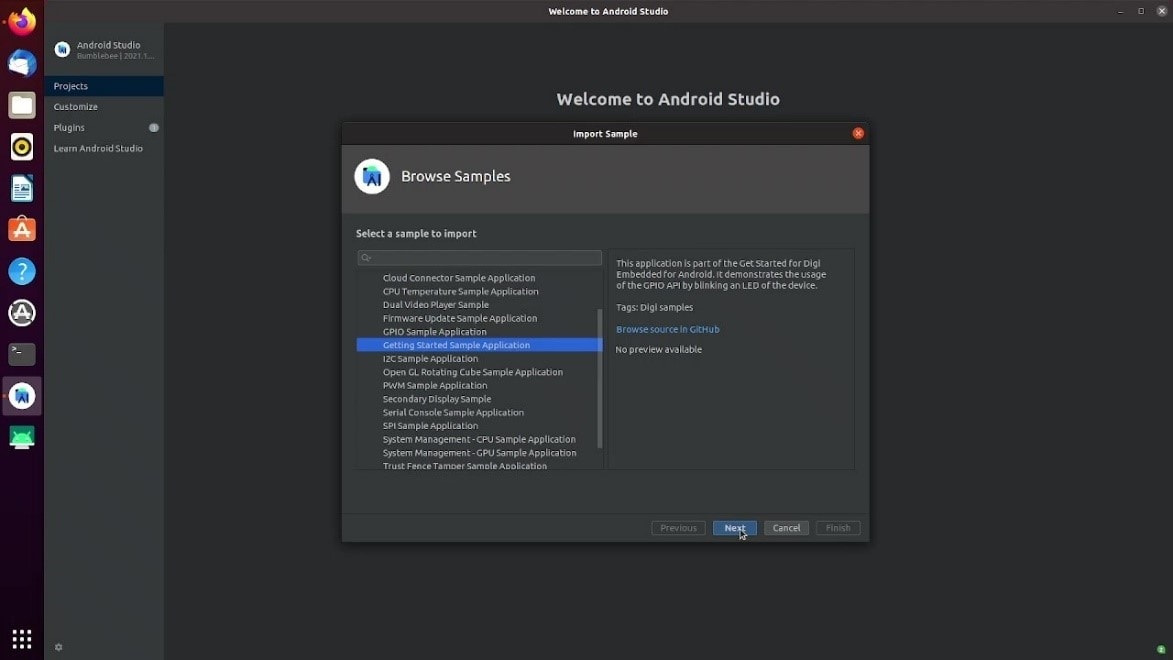
Task: Launch Thunderbird mail from dock
Action: [x=22, y=64]
